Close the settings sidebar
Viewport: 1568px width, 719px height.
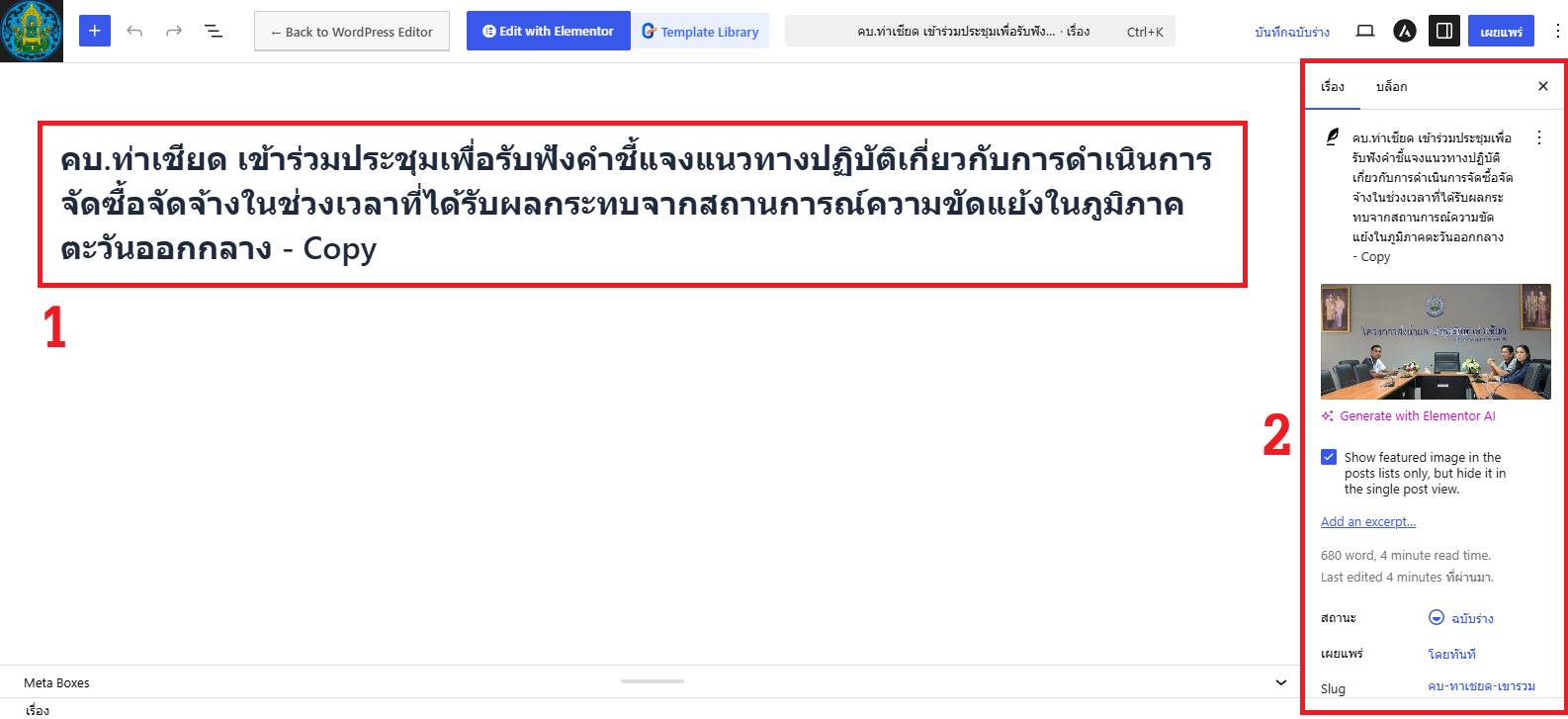[x=1543, y=86]
